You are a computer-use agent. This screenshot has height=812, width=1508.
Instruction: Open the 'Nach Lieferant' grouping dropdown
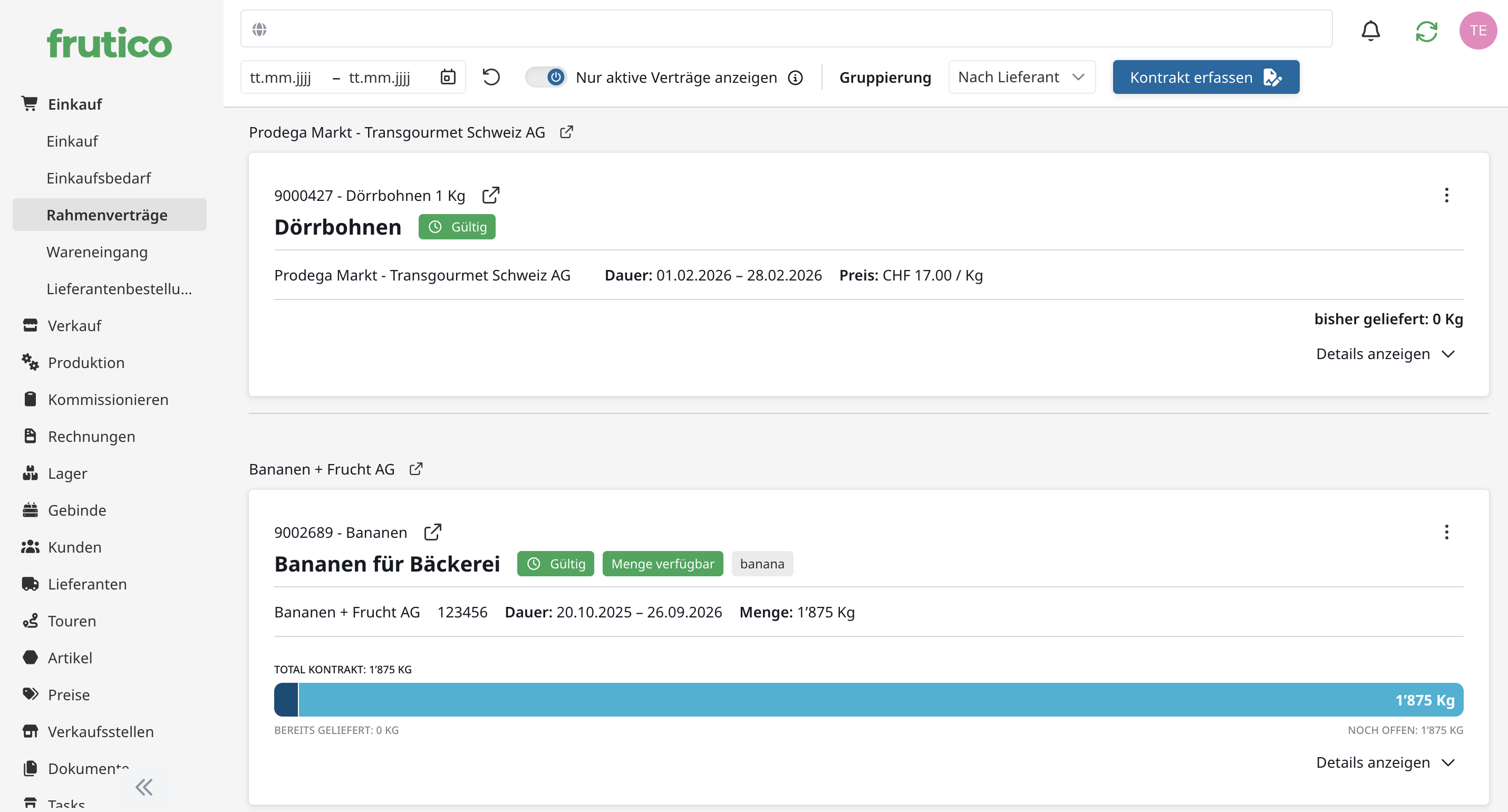tap(1021, 78)
